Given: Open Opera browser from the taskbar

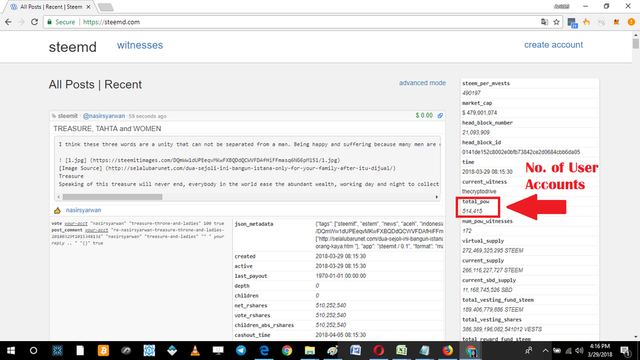Looking at the screenshot, I should [x=378, y=351].
